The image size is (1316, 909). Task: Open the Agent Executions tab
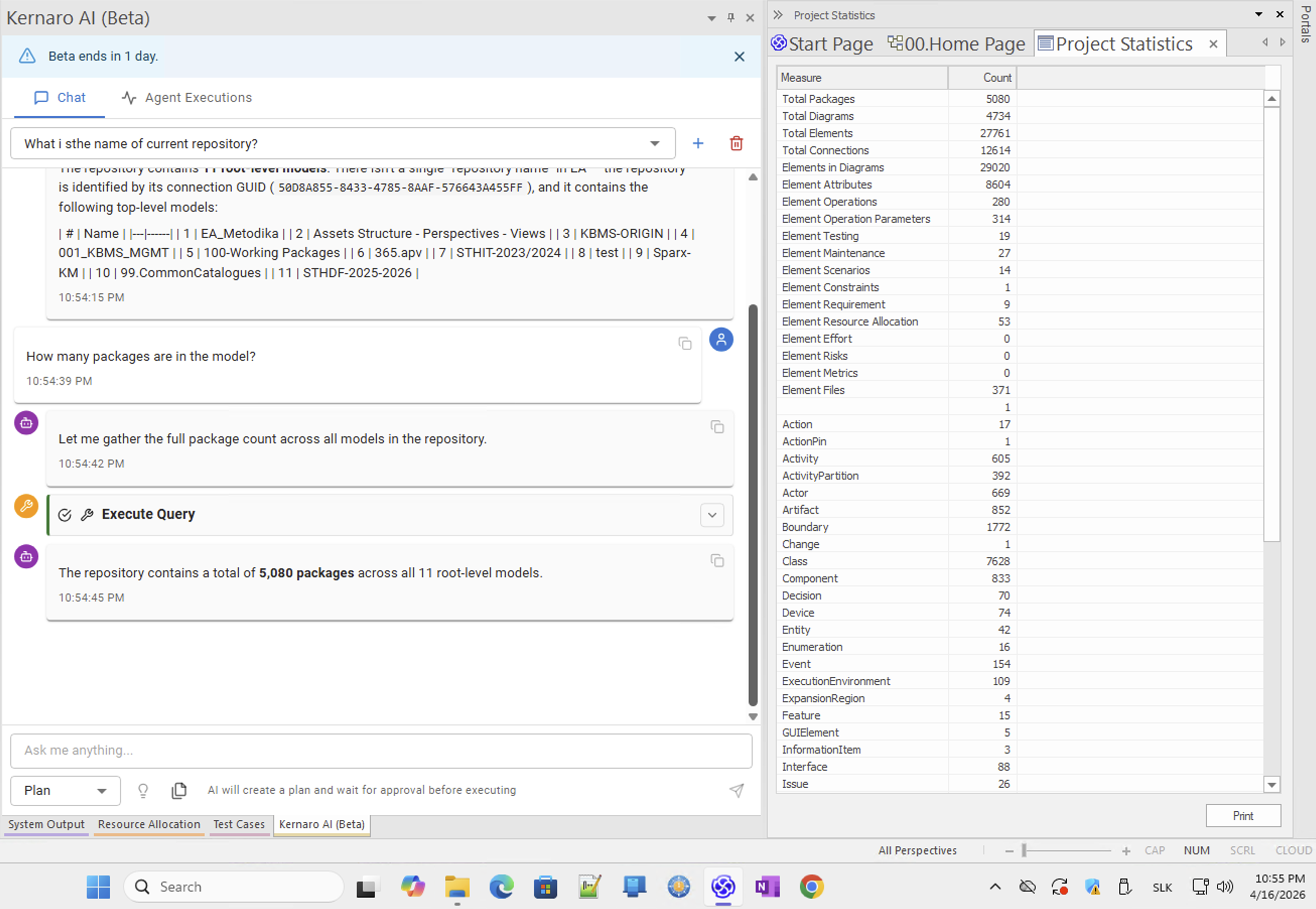click(x=187, y=97)
